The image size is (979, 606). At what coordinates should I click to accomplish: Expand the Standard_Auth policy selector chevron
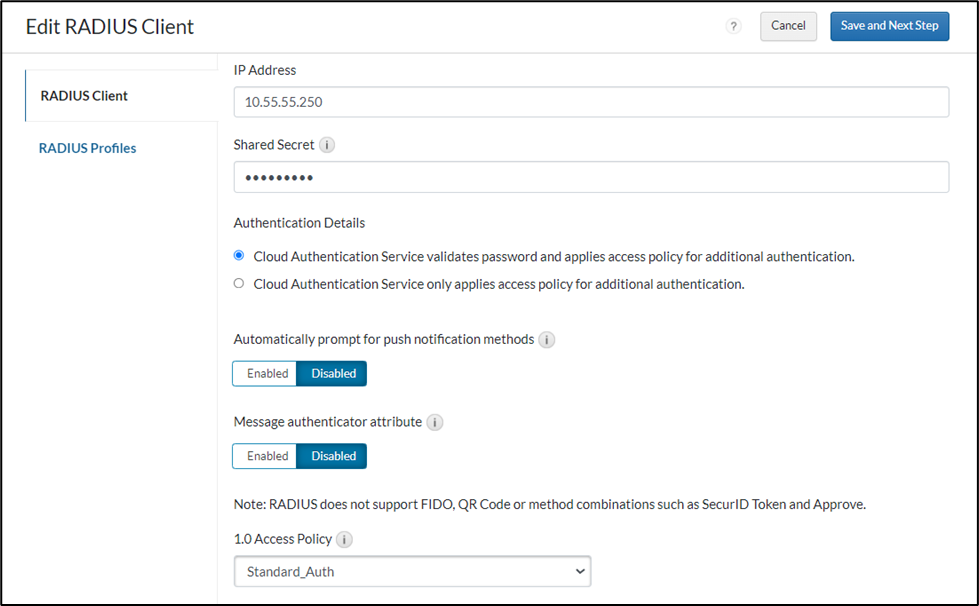tap(580, 571)
